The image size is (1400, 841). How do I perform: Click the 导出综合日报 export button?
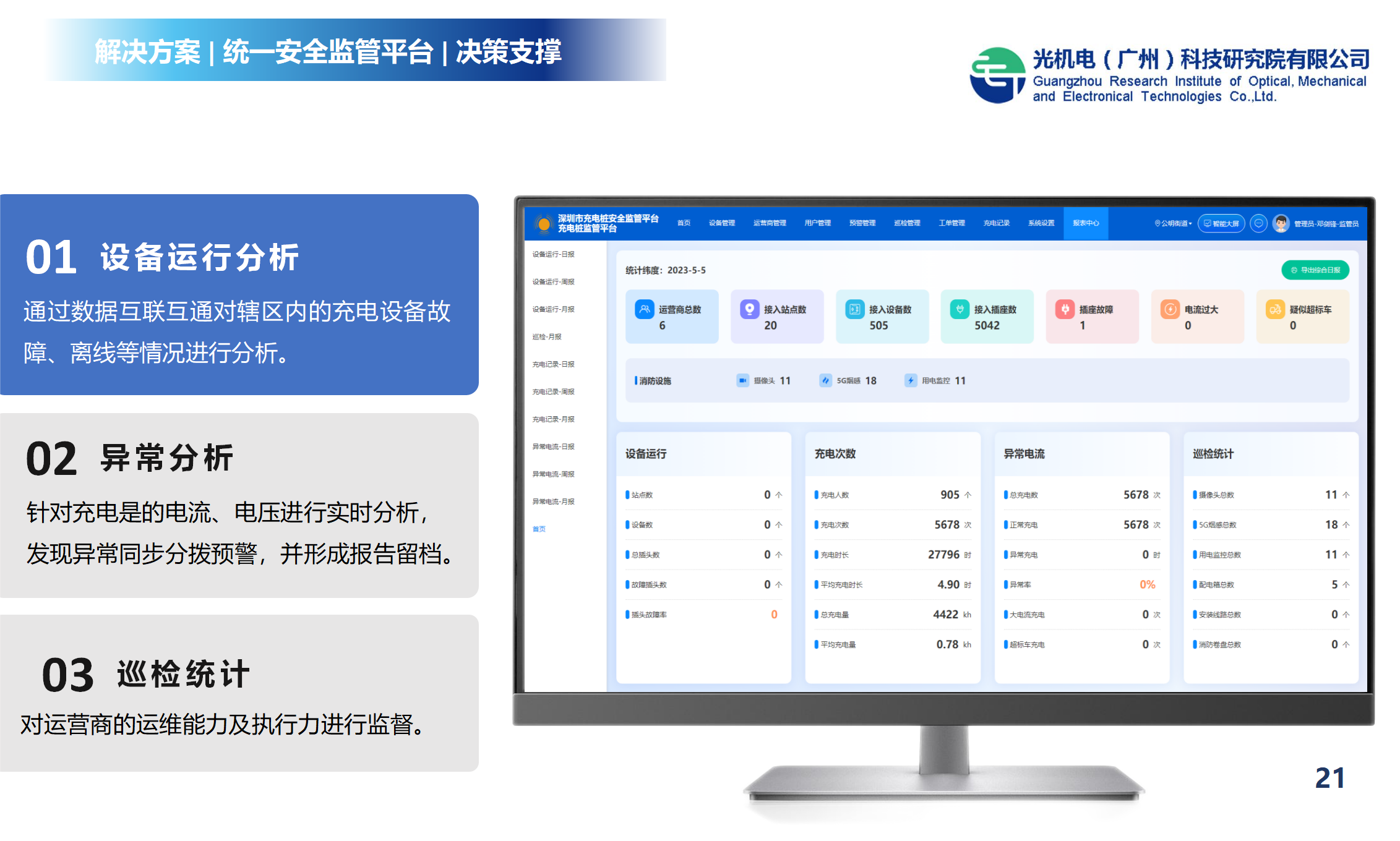(x=1315, y=270)
